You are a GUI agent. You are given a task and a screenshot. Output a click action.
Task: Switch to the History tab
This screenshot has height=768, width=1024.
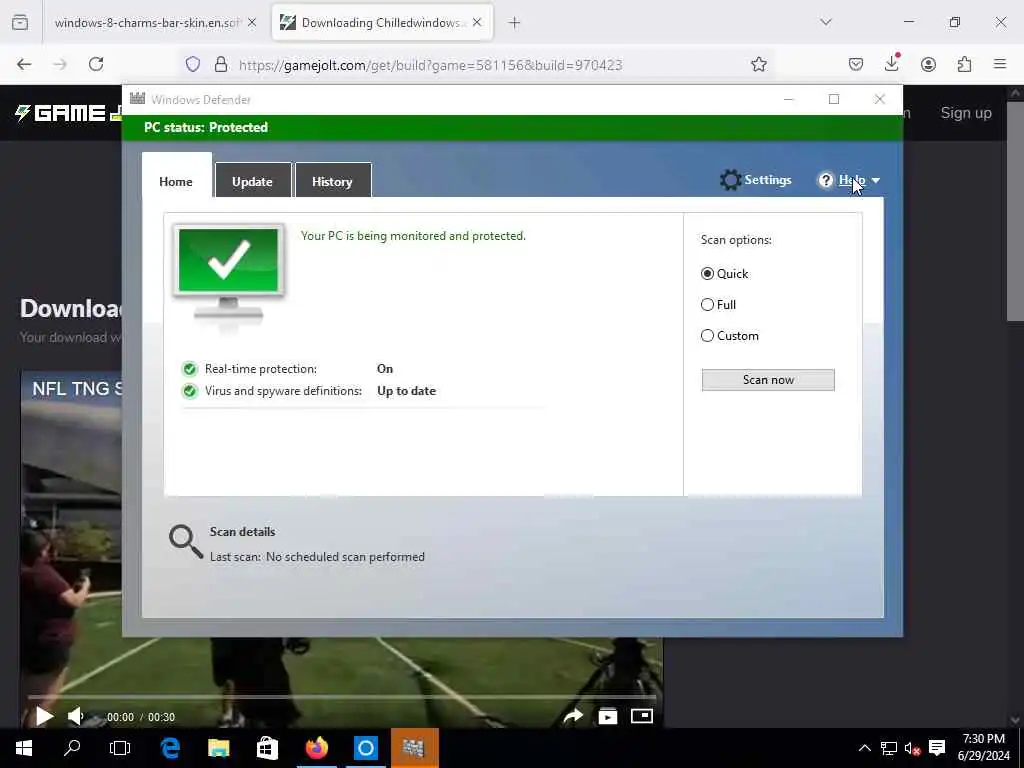(333, 181)
